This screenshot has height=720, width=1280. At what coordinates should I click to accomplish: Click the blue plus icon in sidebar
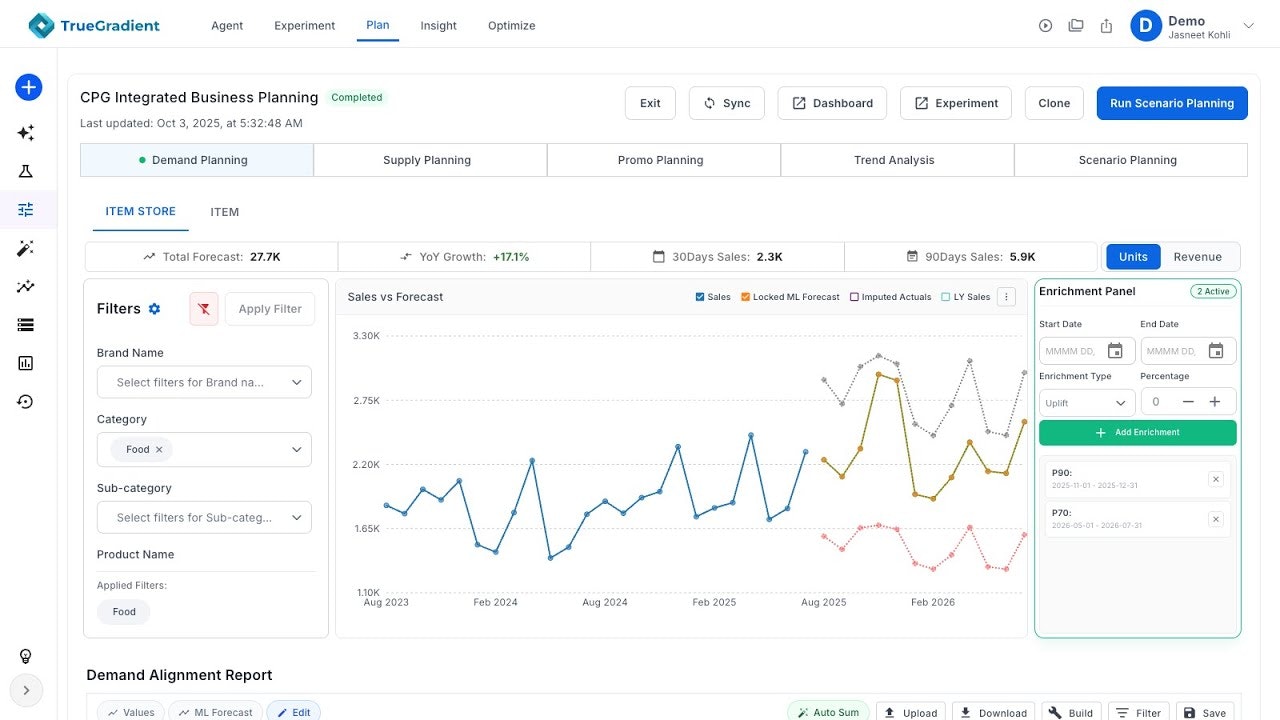pos(28,87)
